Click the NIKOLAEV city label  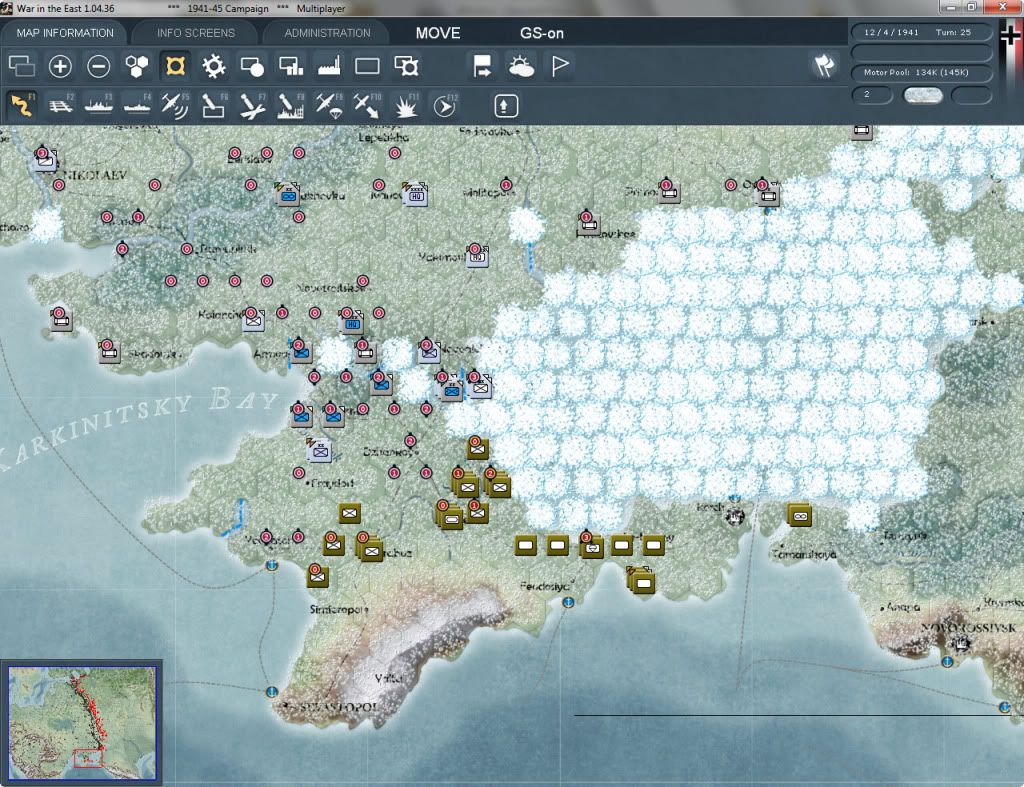click(x=94, y=175)
